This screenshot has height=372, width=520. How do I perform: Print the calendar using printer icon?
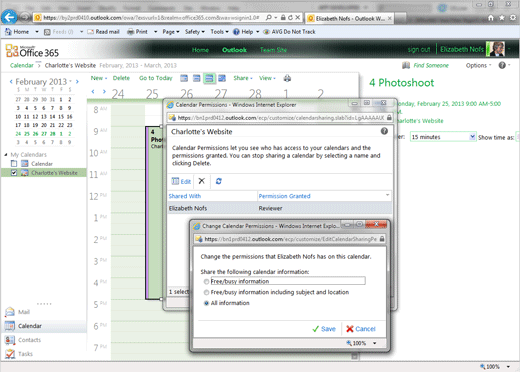[287, 78]
